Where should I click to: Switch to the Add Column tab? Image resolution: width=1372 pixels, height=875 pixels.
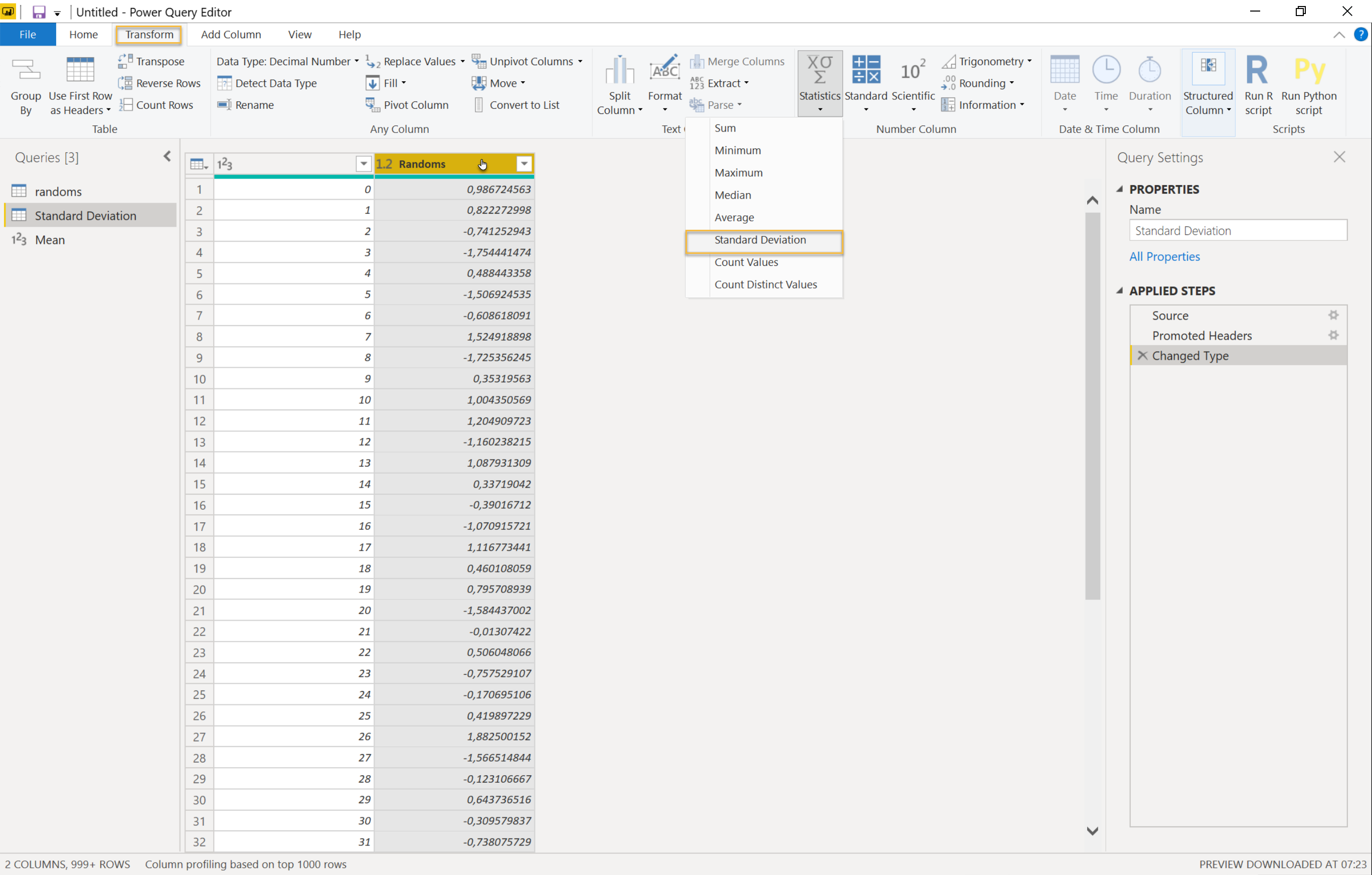click(x=231, y=34)
